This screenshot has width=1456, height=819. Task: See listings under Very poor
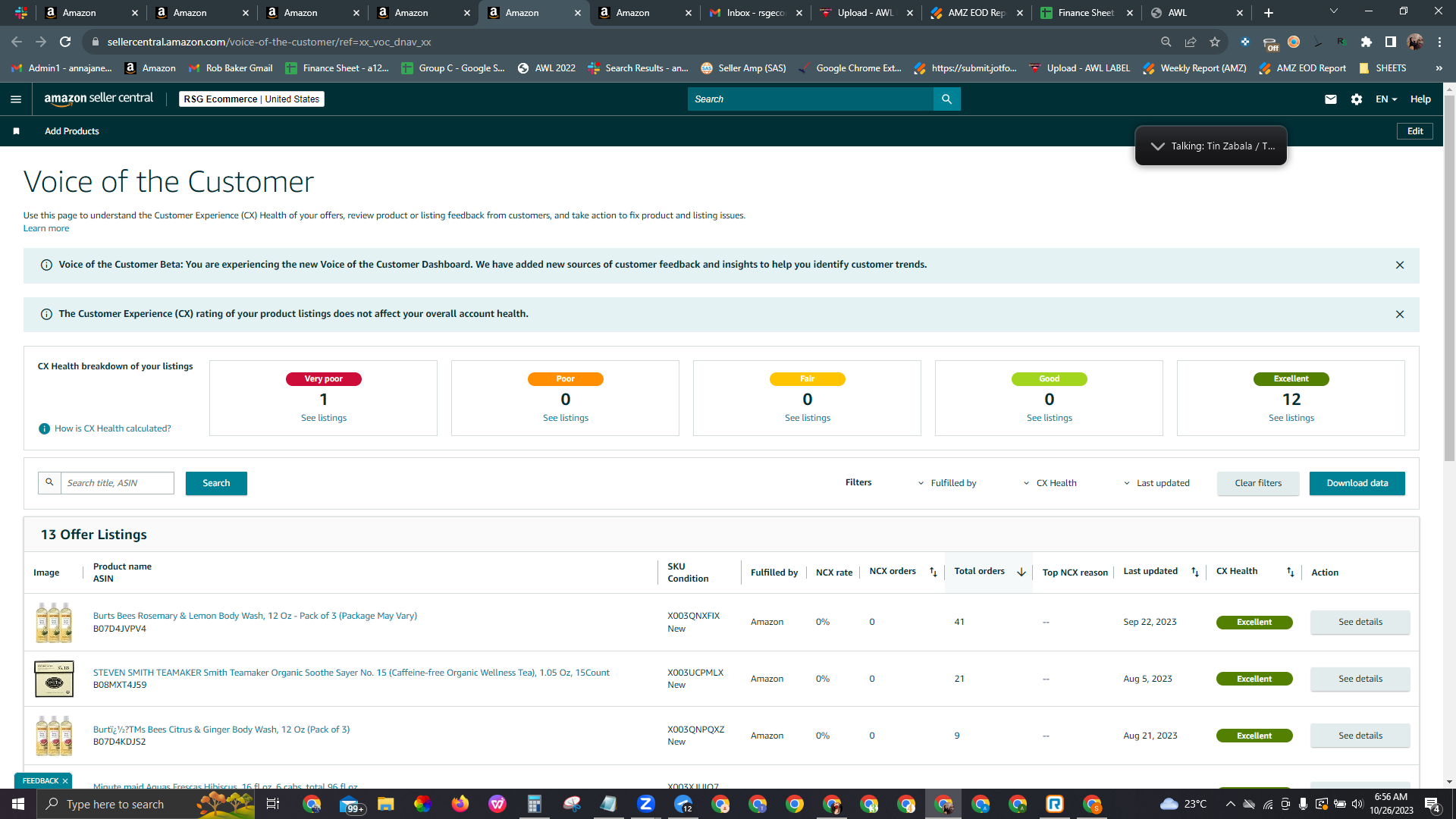(324, 419)
